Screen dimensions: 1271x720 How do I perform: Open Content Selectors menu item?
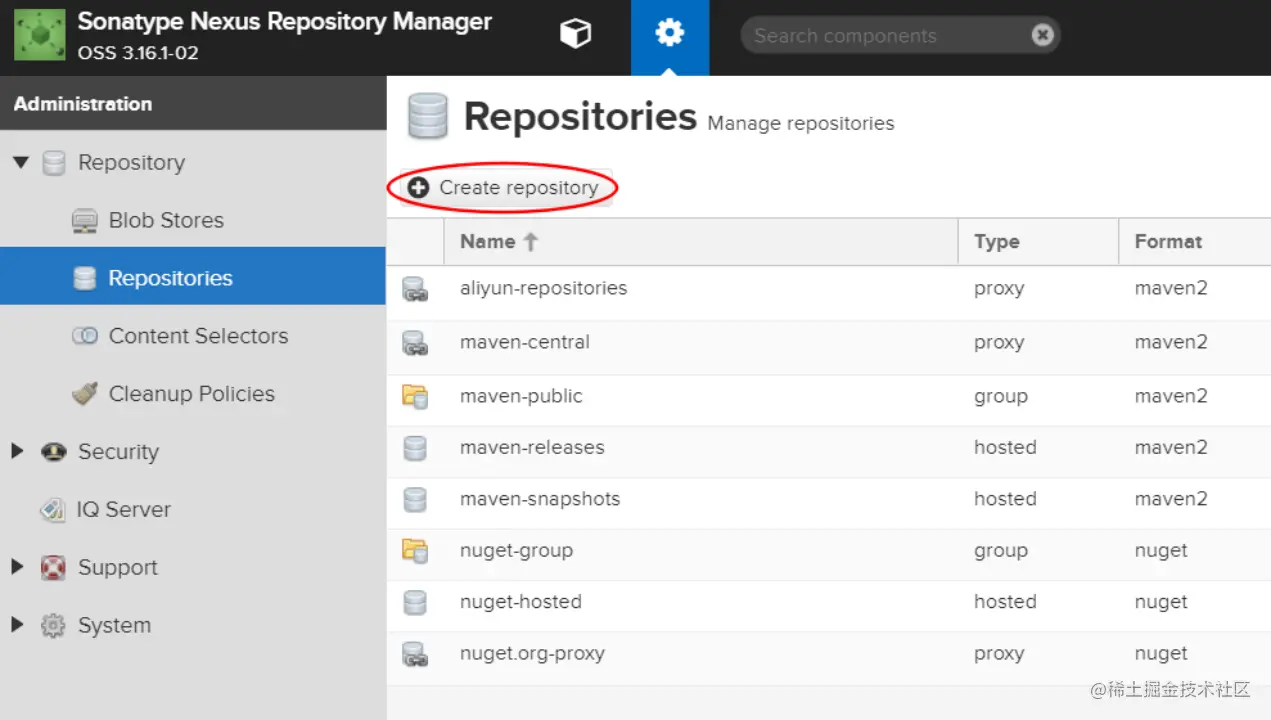coord(198,336)
